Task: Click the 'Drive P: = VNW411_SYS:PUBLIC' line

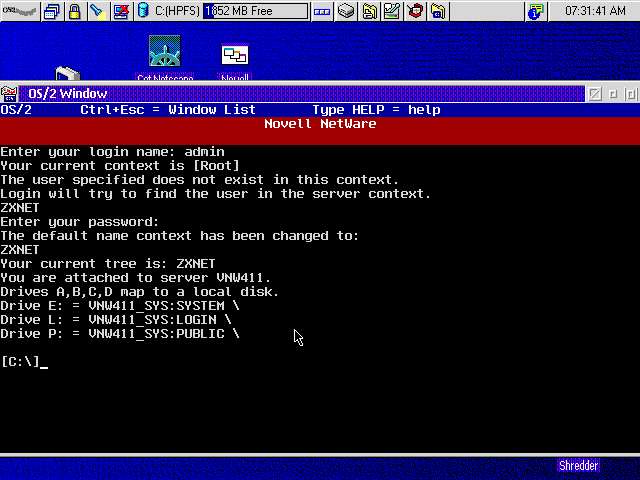Action: [120, 333]
